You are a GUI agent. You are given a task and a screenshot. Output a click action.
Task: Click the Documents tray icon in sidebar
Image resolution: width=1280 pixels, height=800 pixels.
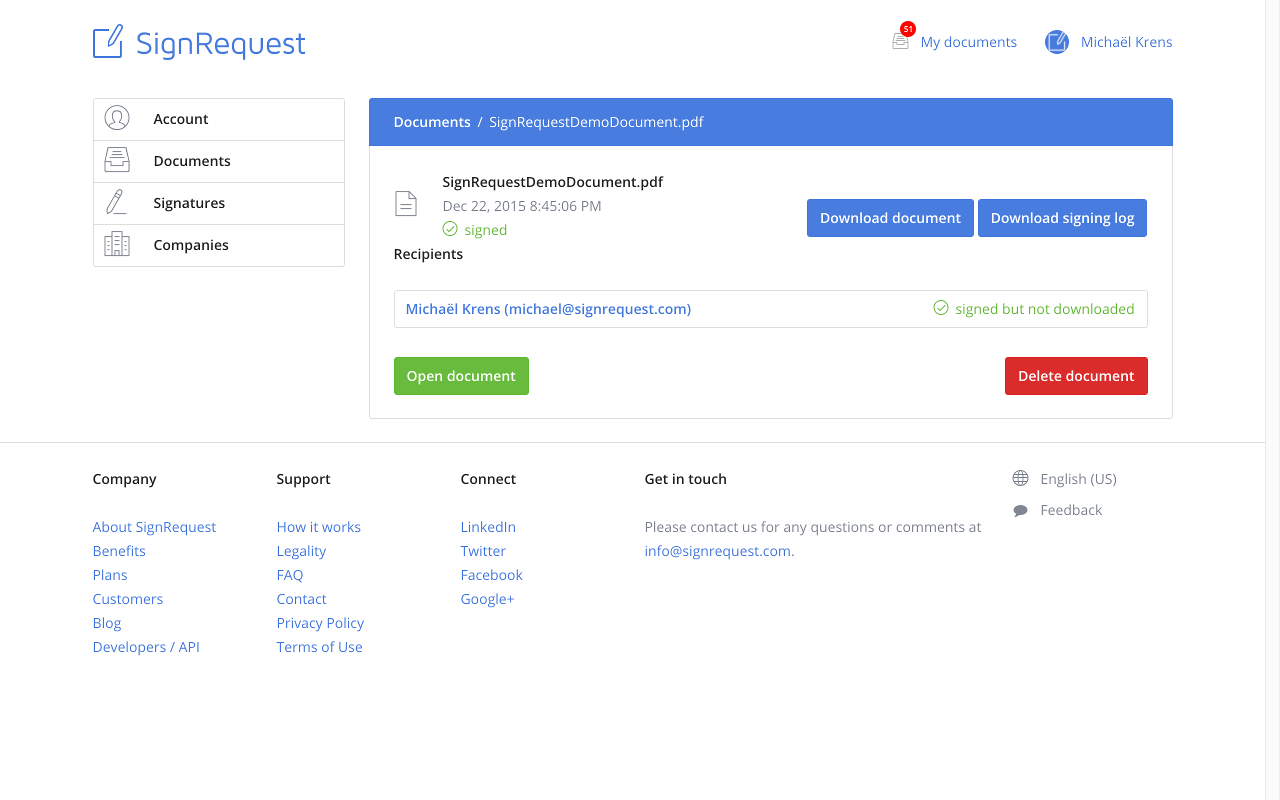117,160
